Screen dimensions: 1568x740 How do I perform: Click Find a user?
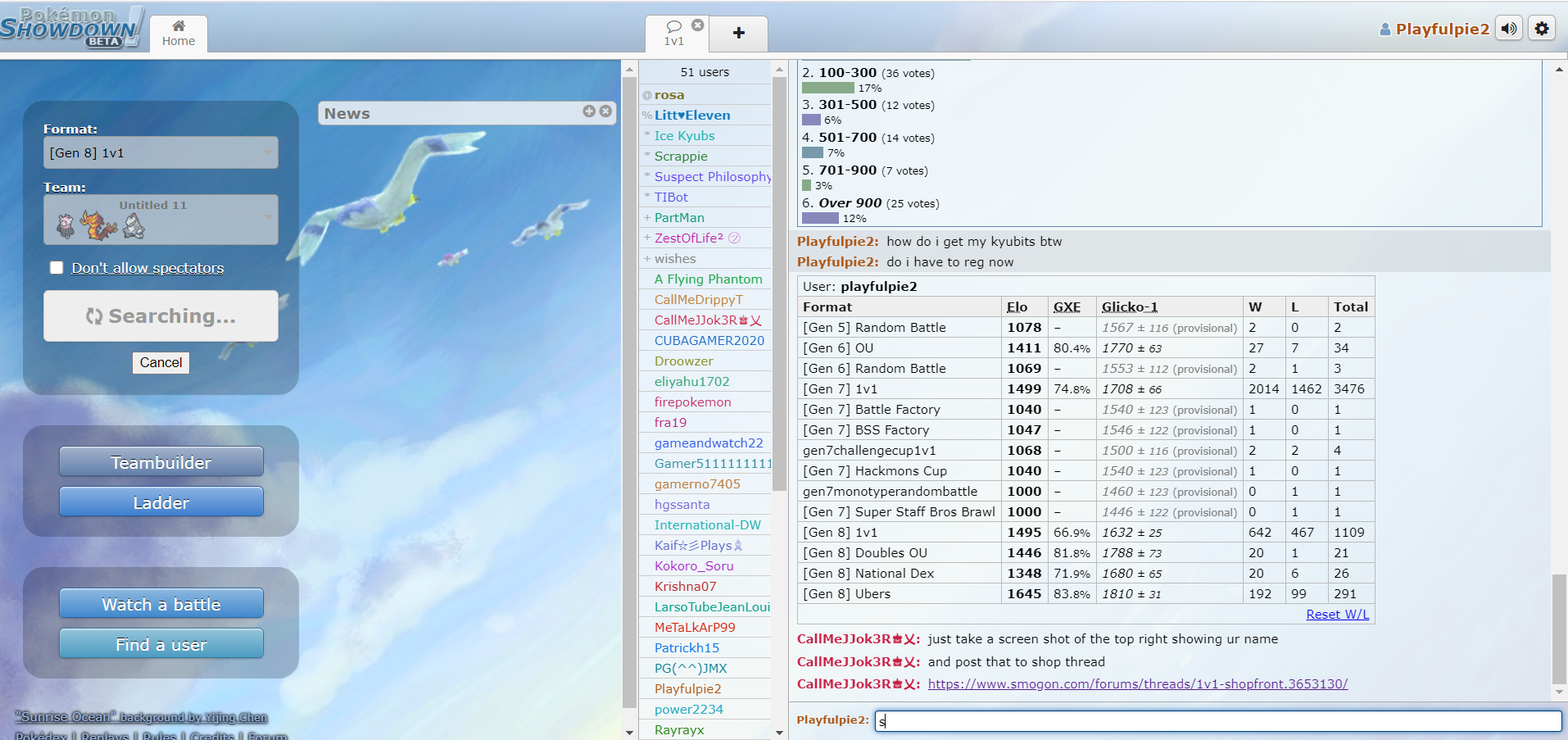pos(161,644)
